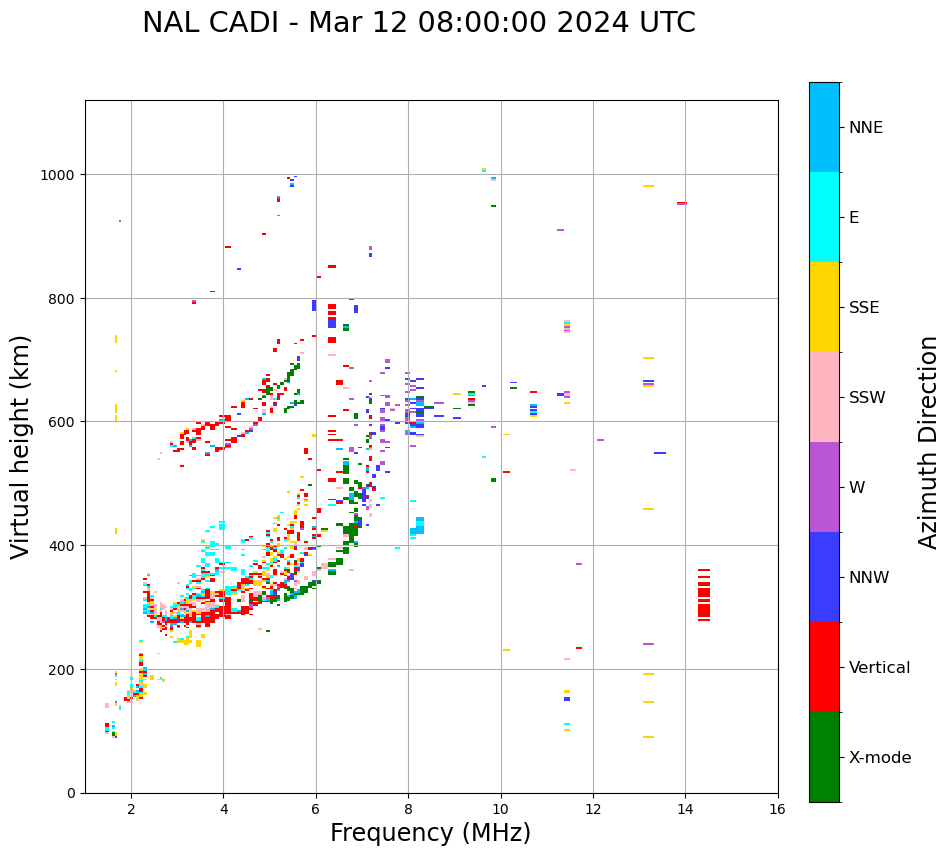The width and height of the screenshot is (951, 856).
Task: Click the Frequency (MHz) x-axis label
Action: coord(430,833)
